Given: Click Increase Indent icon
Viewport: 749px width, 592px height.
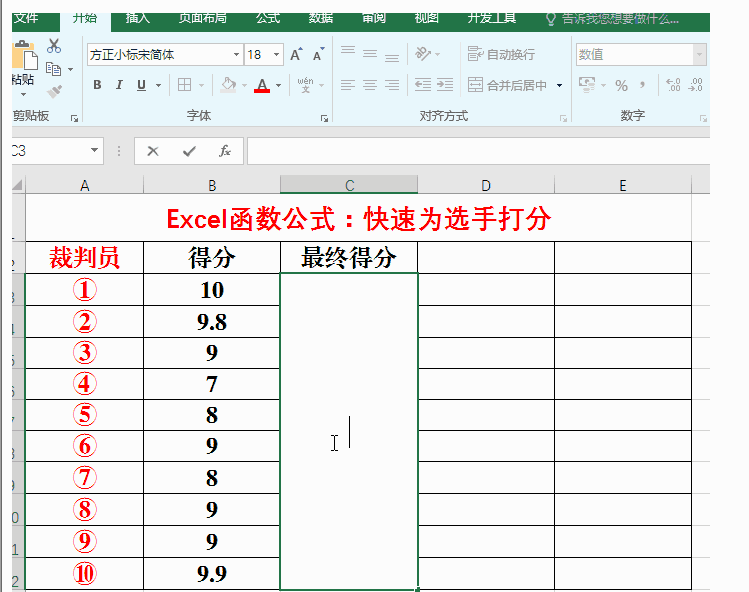Looking at the screenshot, I should click(445, 85).
